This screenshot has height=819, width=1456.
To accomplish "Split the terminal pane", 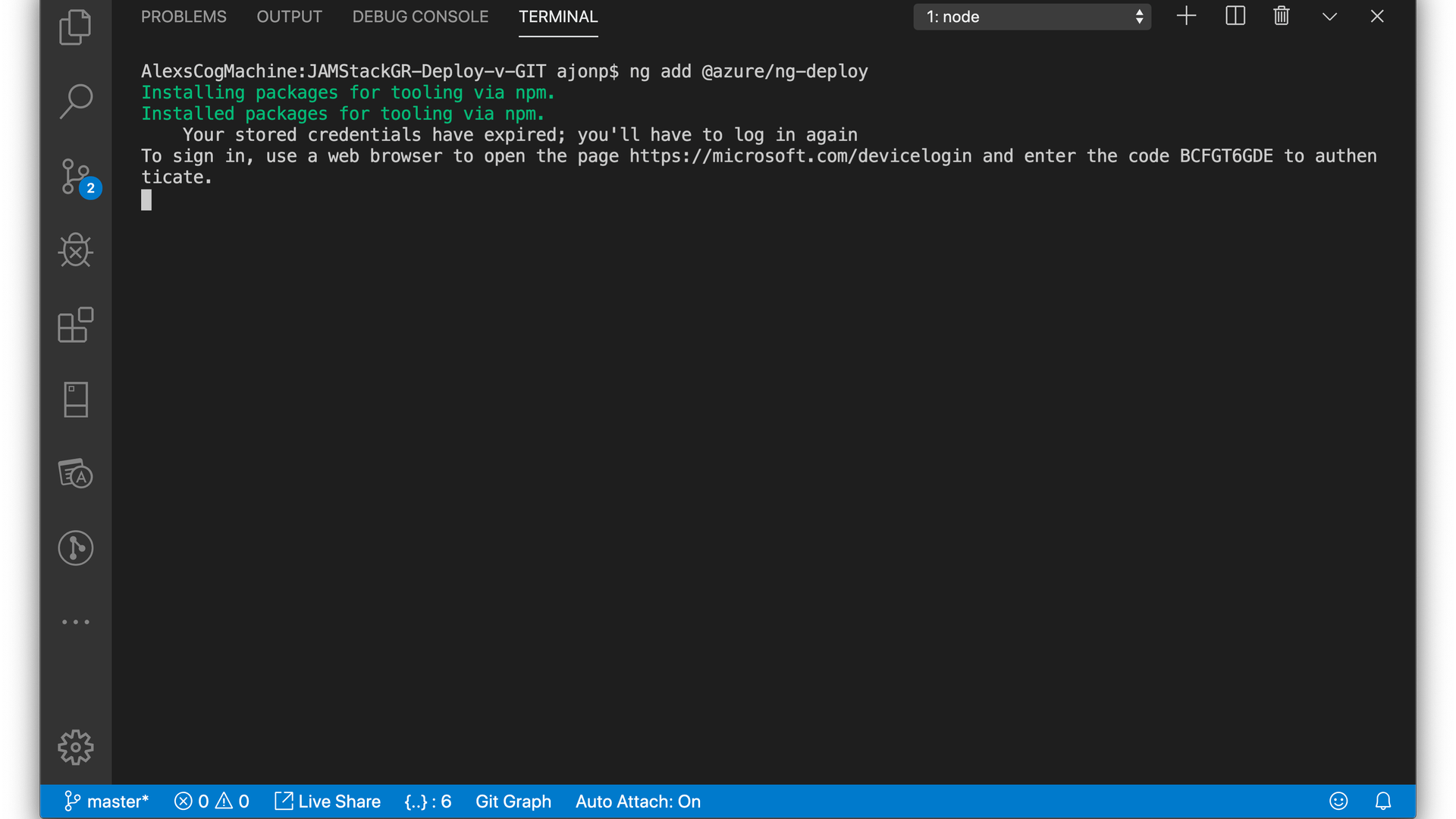I will coord(1235,16).
